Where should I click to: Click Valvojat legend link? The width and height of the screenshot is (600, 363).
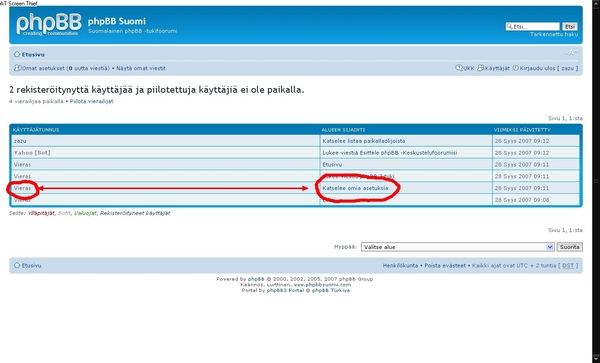[85, 213]
